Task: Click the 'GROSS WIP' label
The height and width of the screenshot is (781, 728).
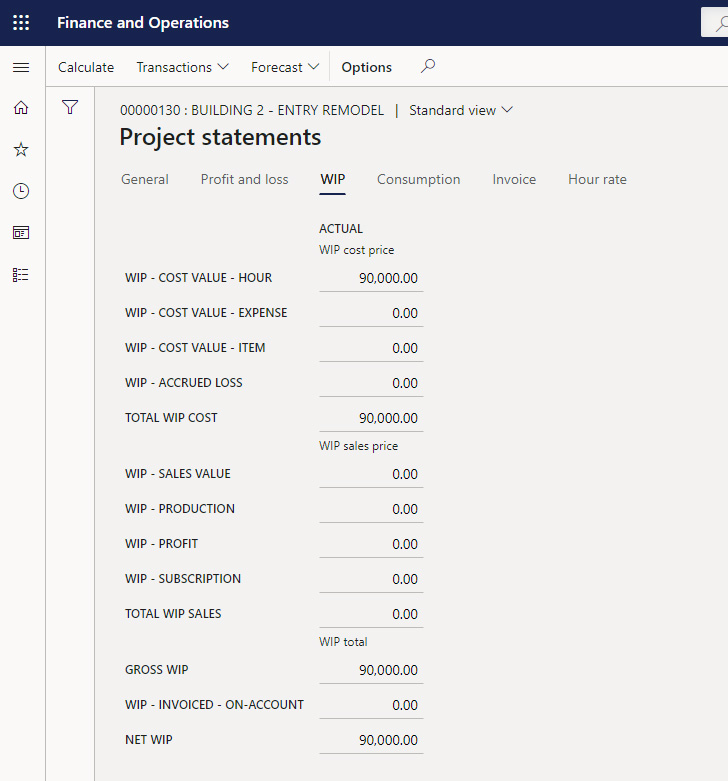Action: (157, 670)
